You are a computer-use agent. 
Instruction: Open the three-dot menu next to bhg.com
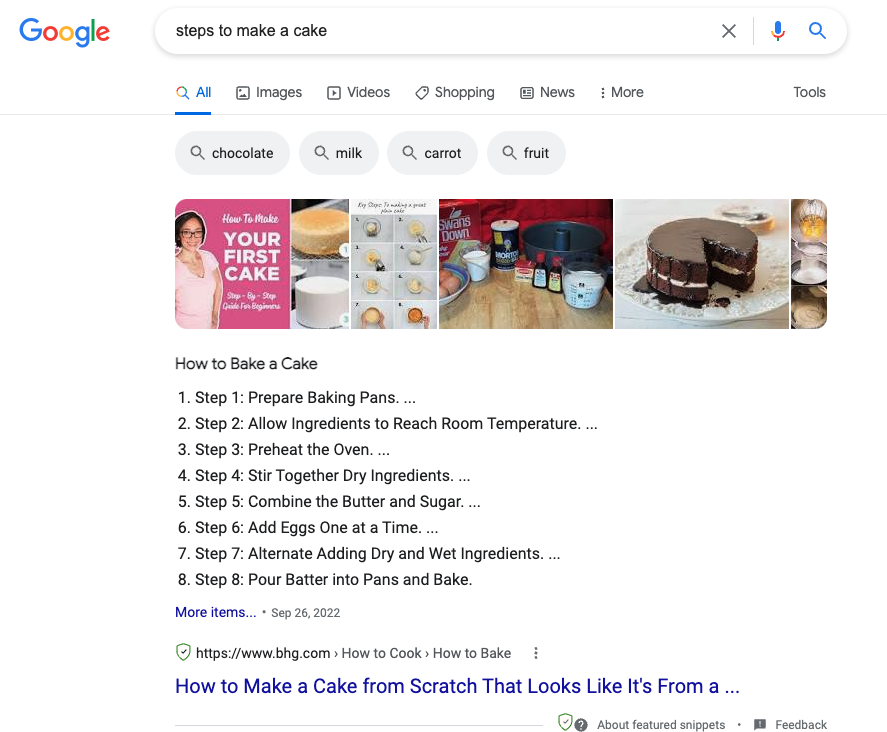(x=536, y=652)
